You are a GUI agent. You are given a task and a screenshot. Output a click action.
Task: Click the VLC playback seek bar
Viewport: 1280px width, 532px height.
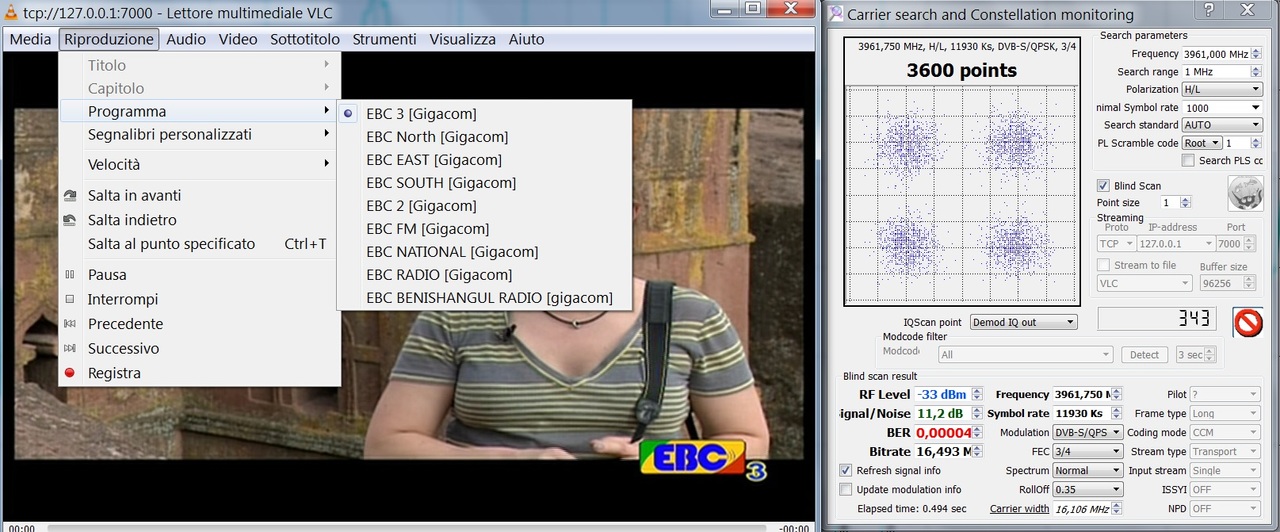pyautogui.click(x=408, y=527)
